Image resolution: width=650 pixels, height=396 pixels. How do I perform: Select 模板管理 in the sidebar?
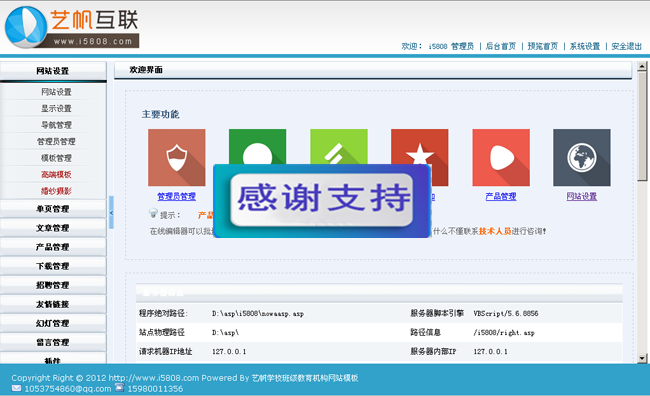coord(56,158)
